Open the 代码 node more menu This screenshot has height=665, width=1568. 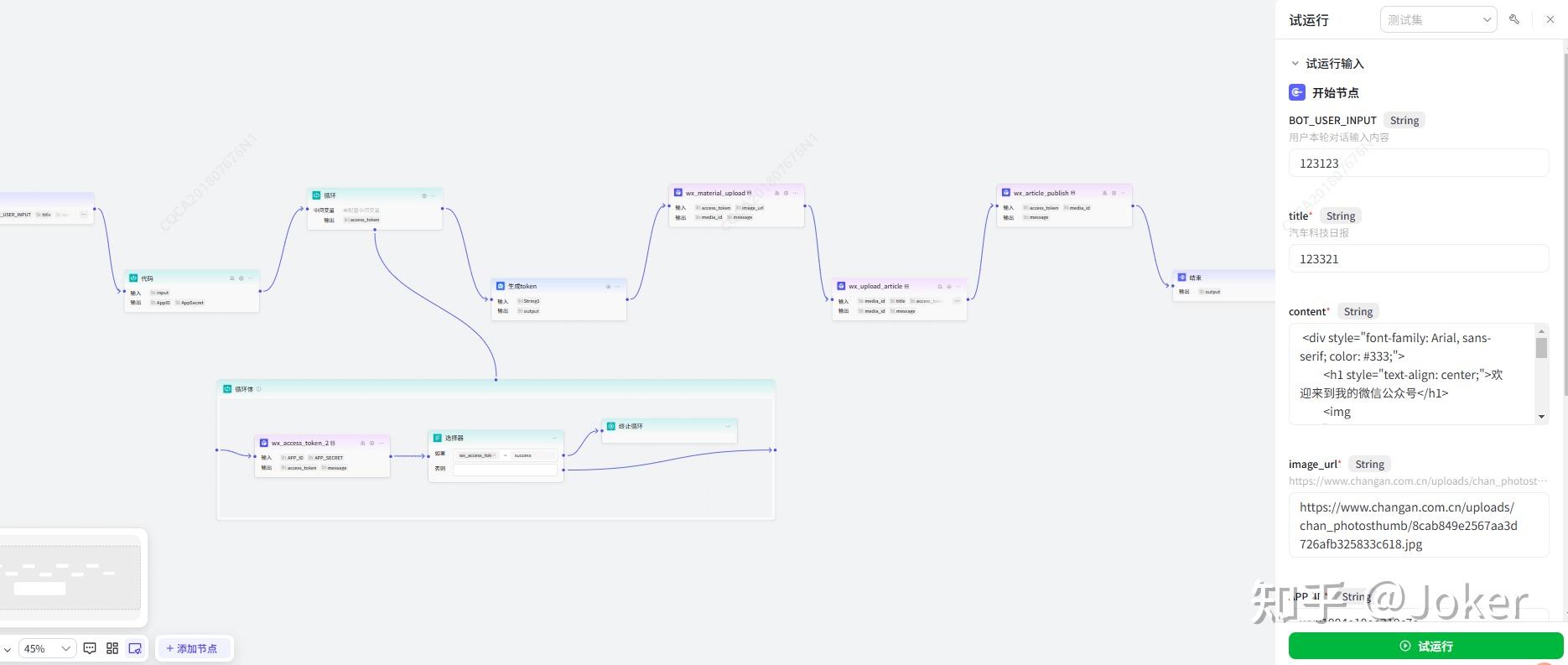[250, 278]
